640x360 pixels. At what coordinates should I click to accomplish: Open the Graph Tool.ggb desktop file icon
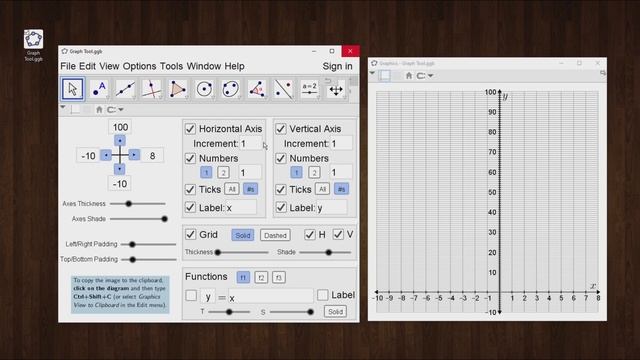tap(33, 45)
